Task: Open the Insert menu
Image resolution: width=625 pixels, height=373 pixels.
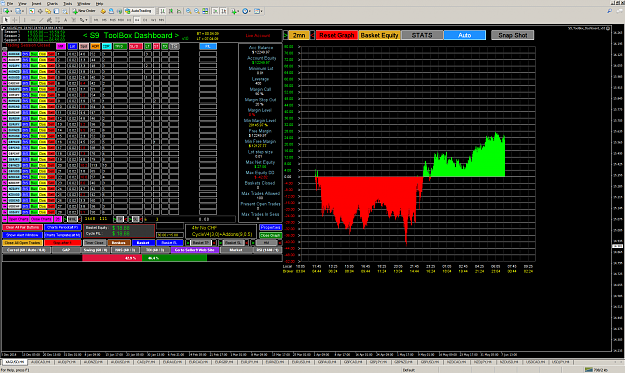Action: click(36, 4)
